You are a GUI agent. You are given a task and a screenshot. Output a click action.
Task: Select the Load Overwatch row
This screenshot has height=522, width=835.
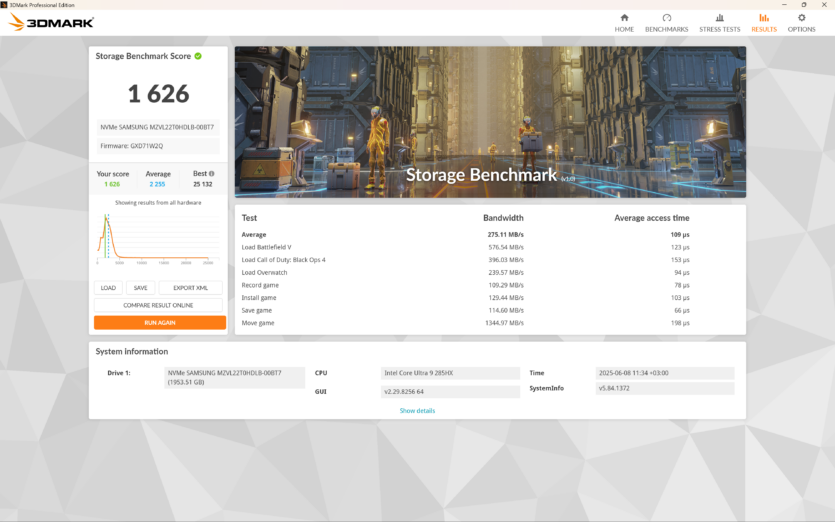(x=465, y=272)
